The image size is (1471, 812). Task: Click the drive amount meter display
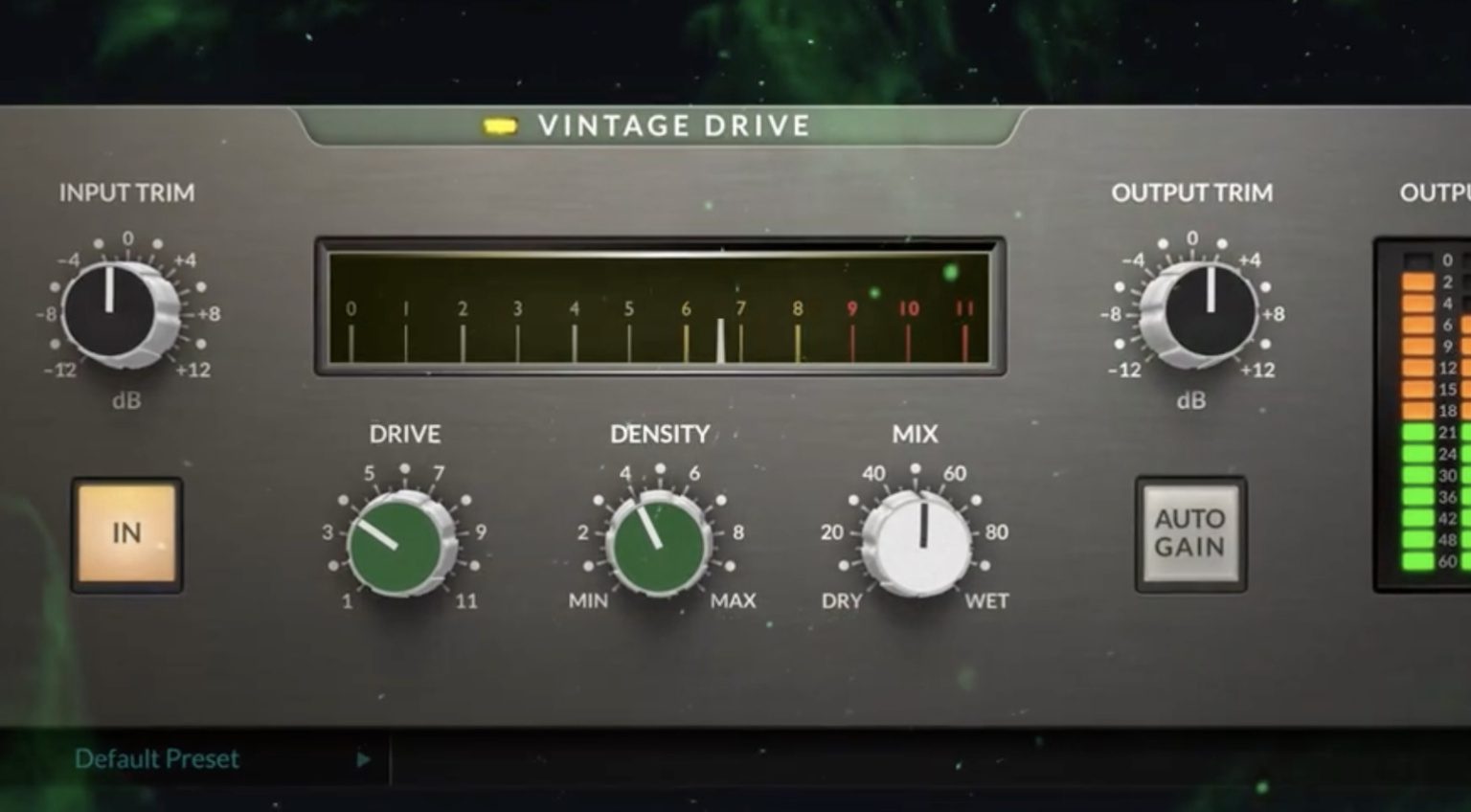pyautogui.click(x=659, y=306)
